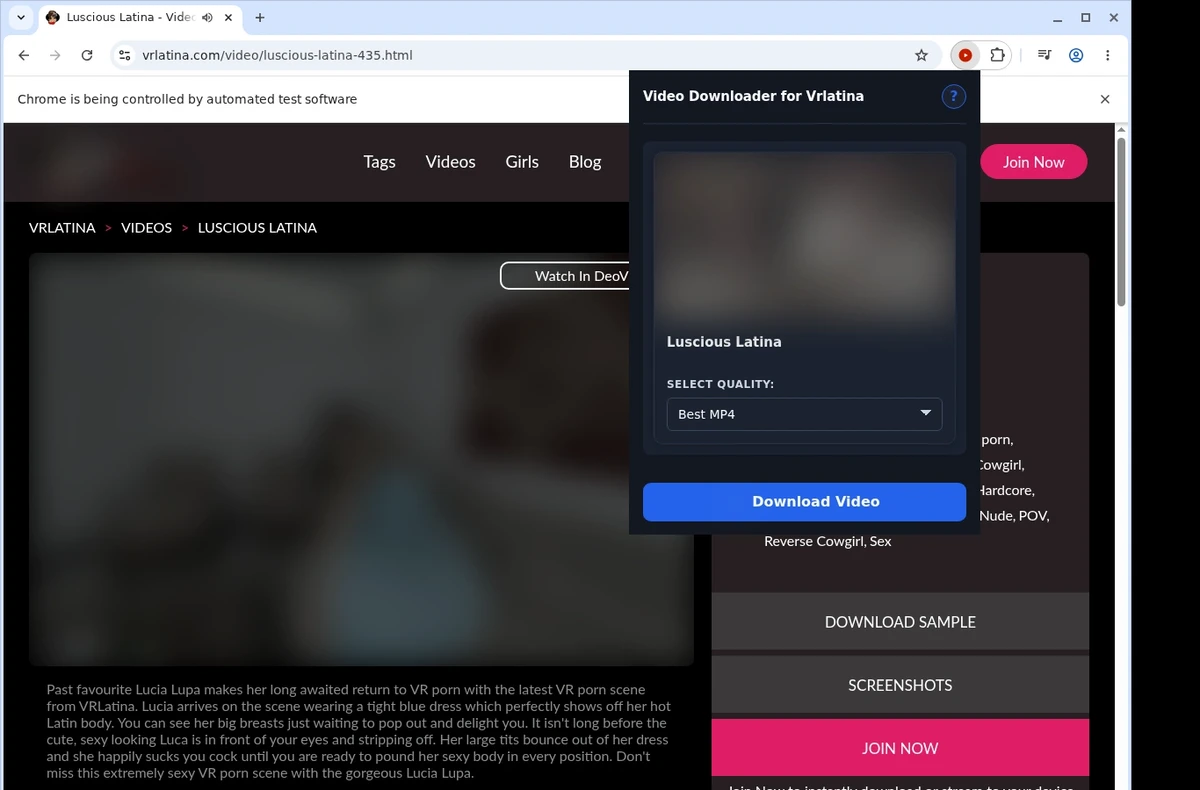
Task: Open the Blog menu item
Action: [585, 162]
